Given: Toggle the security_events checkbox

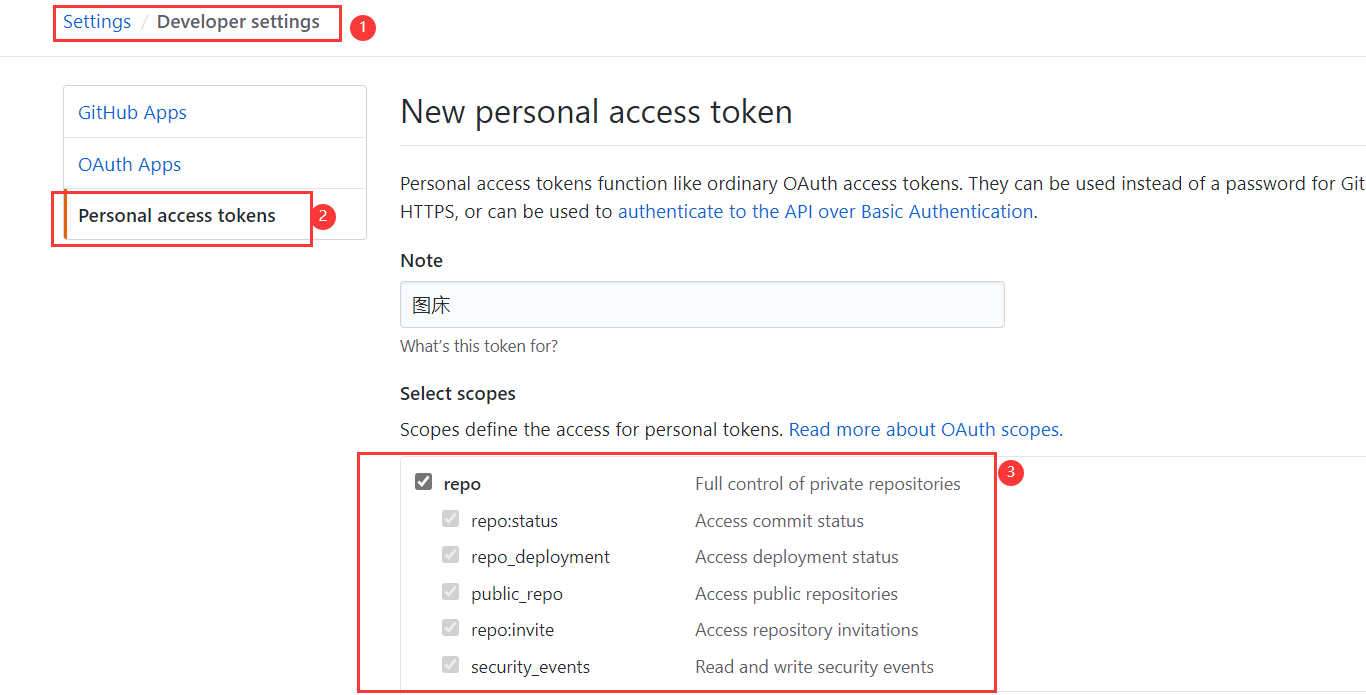Looking at the screenshot, I should (x=451, y=666).
